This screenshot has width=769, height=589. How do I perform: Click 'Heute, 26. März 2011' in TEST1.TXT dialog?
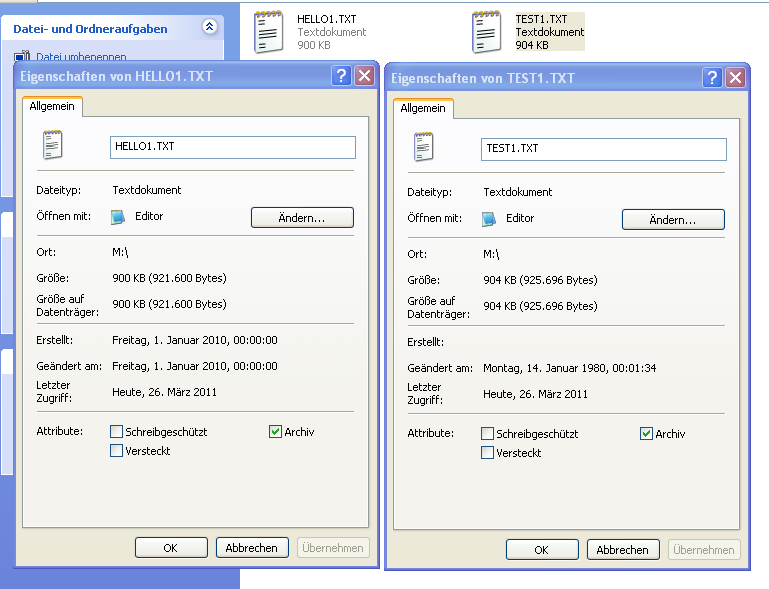[535, 394]
